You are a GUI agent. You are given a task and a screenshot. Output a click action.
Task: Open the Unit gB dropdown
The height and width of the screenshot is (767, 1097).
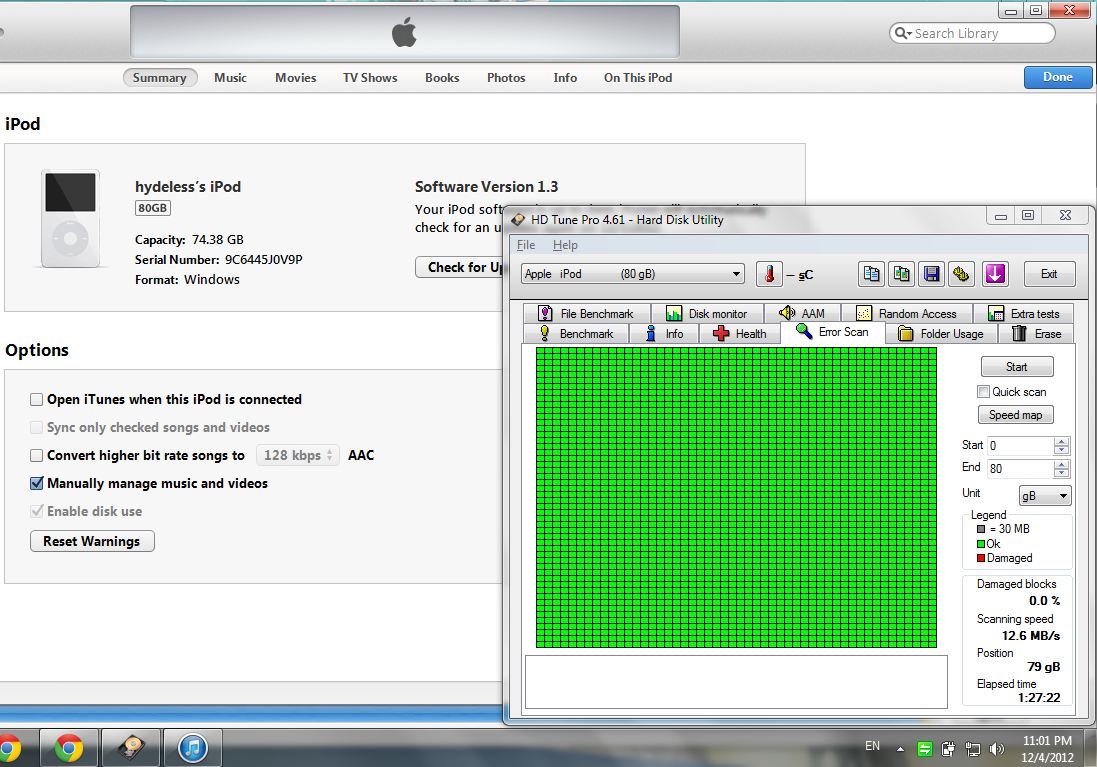click(1045, 495)
